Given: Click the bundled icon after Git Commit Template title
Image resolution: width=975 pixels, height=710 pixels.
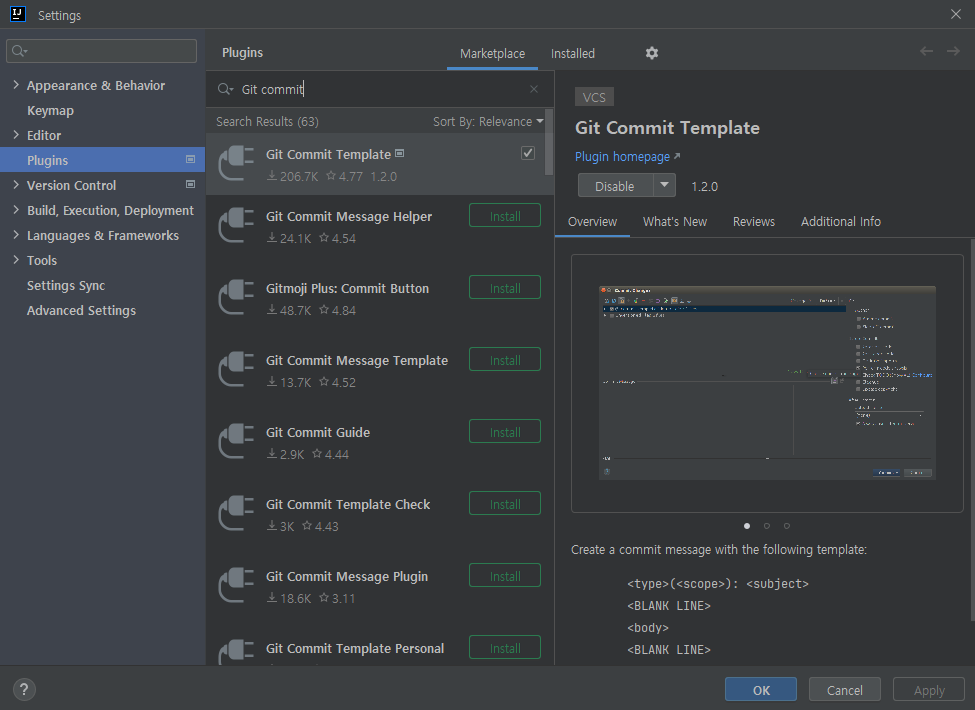Looking at the screenshot, I should pos(400,154).
